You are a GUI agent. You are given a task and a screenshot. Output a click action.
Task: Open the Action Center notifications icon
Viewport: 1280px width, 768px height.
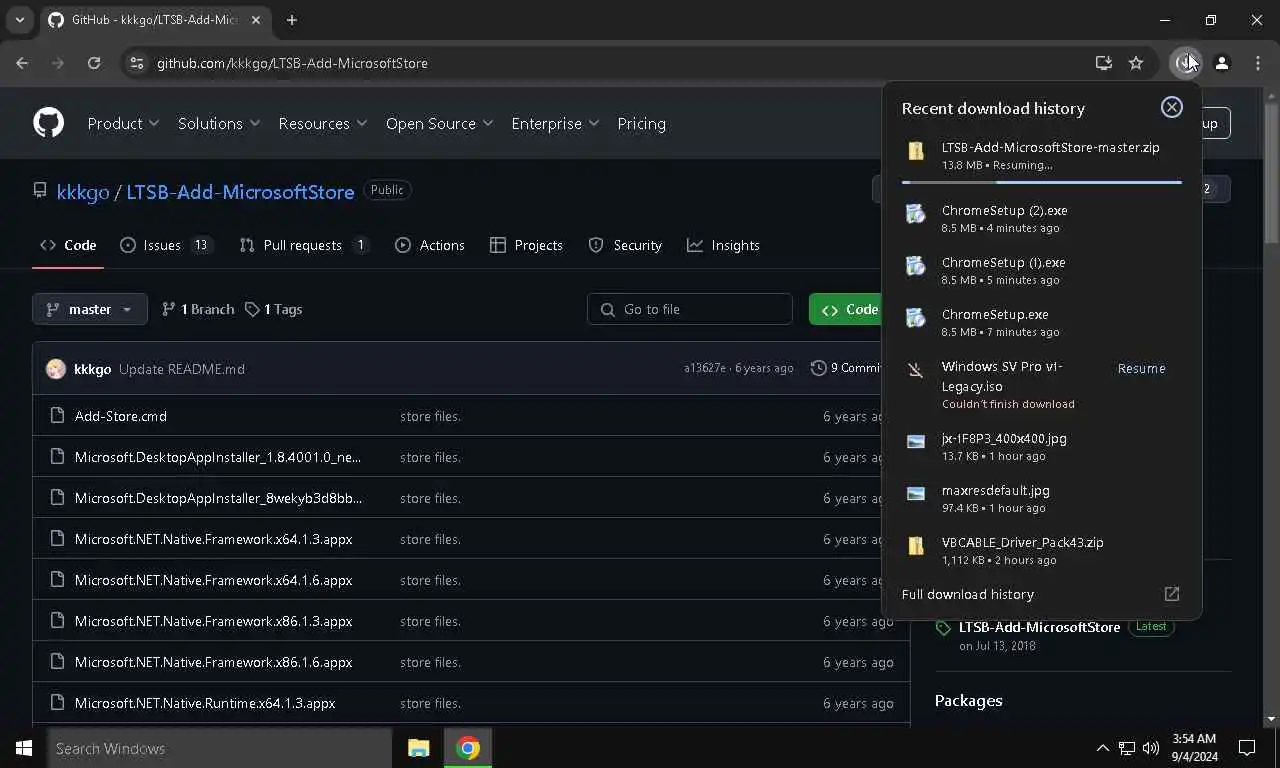[x=1247, y=748]
